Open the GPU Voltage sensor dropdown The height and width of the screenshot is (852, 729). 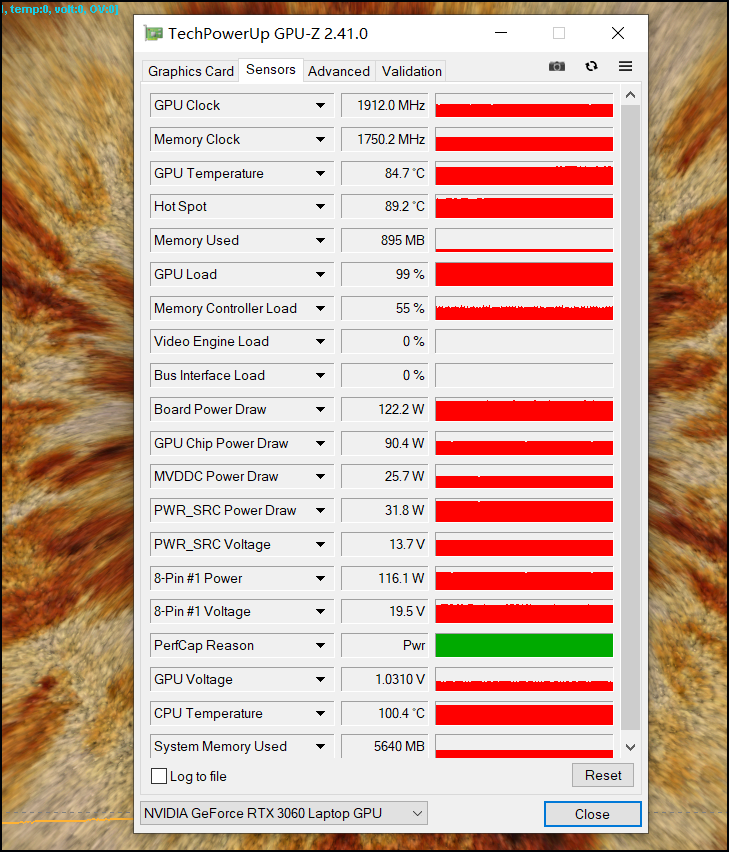pos(320,679)
